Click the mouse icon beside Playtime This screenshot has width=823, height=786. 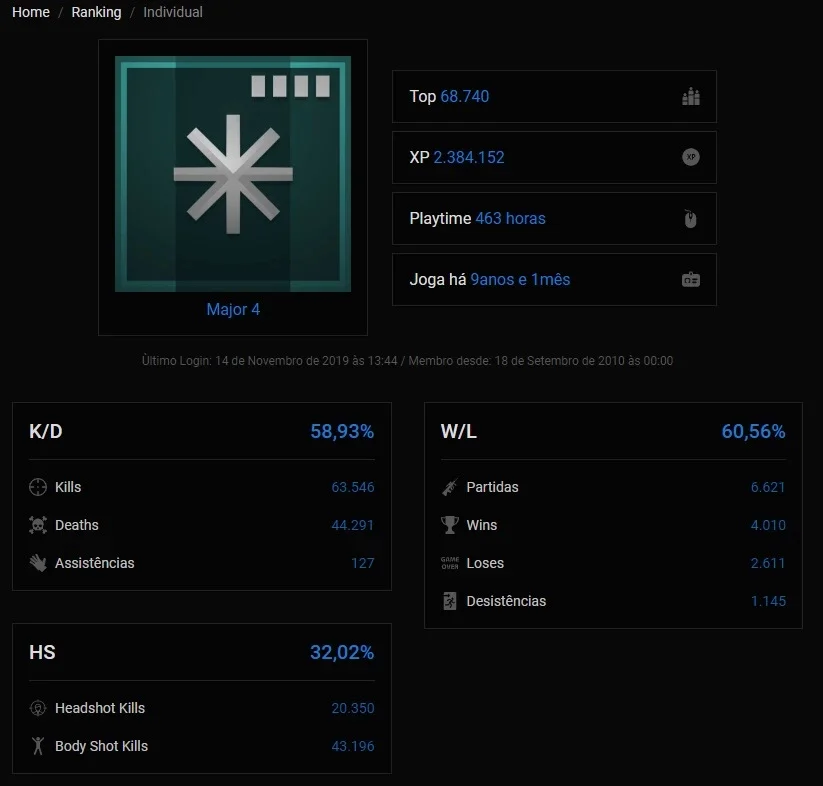point(691,218)
